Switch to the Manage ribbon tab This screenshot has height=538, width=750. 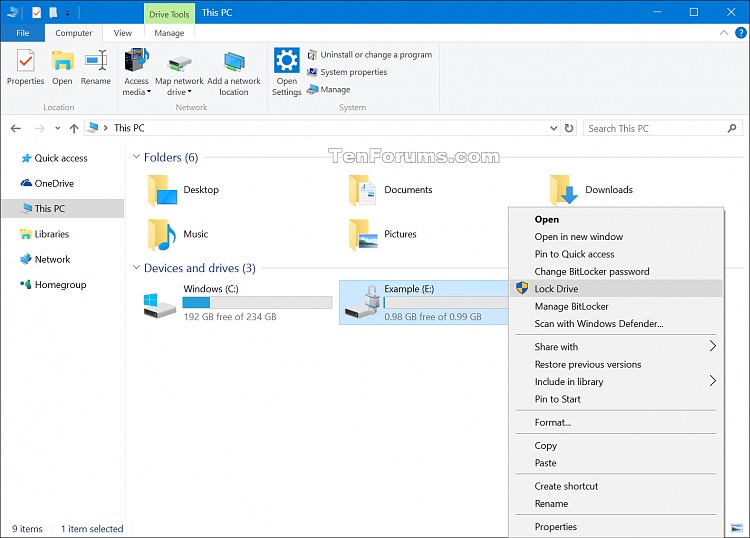point(169,33)
